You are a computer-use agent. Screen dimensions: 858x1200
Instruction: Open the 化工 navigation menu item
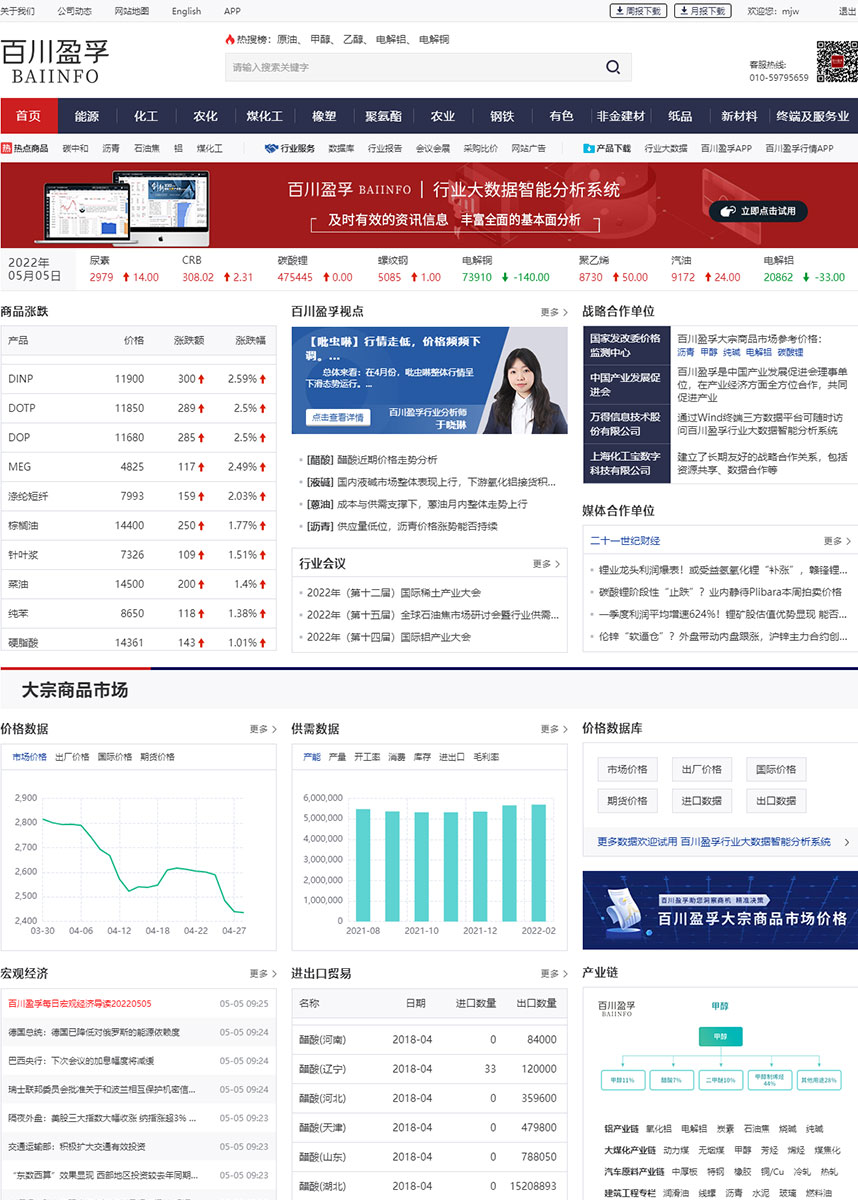[x=146, y=116]
